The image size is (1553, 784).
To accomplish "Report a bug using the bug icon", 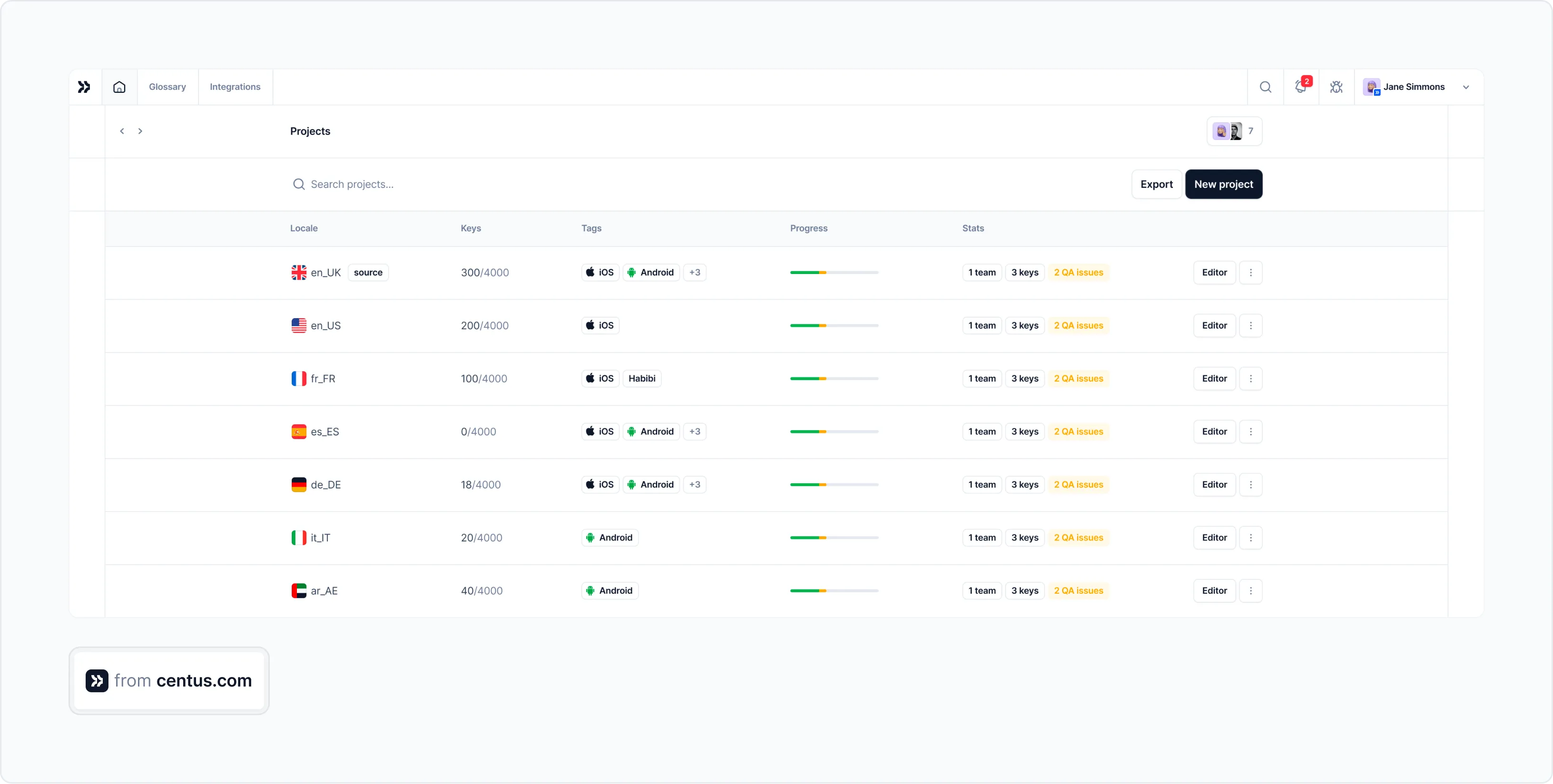I will [x=1336, y=86].
